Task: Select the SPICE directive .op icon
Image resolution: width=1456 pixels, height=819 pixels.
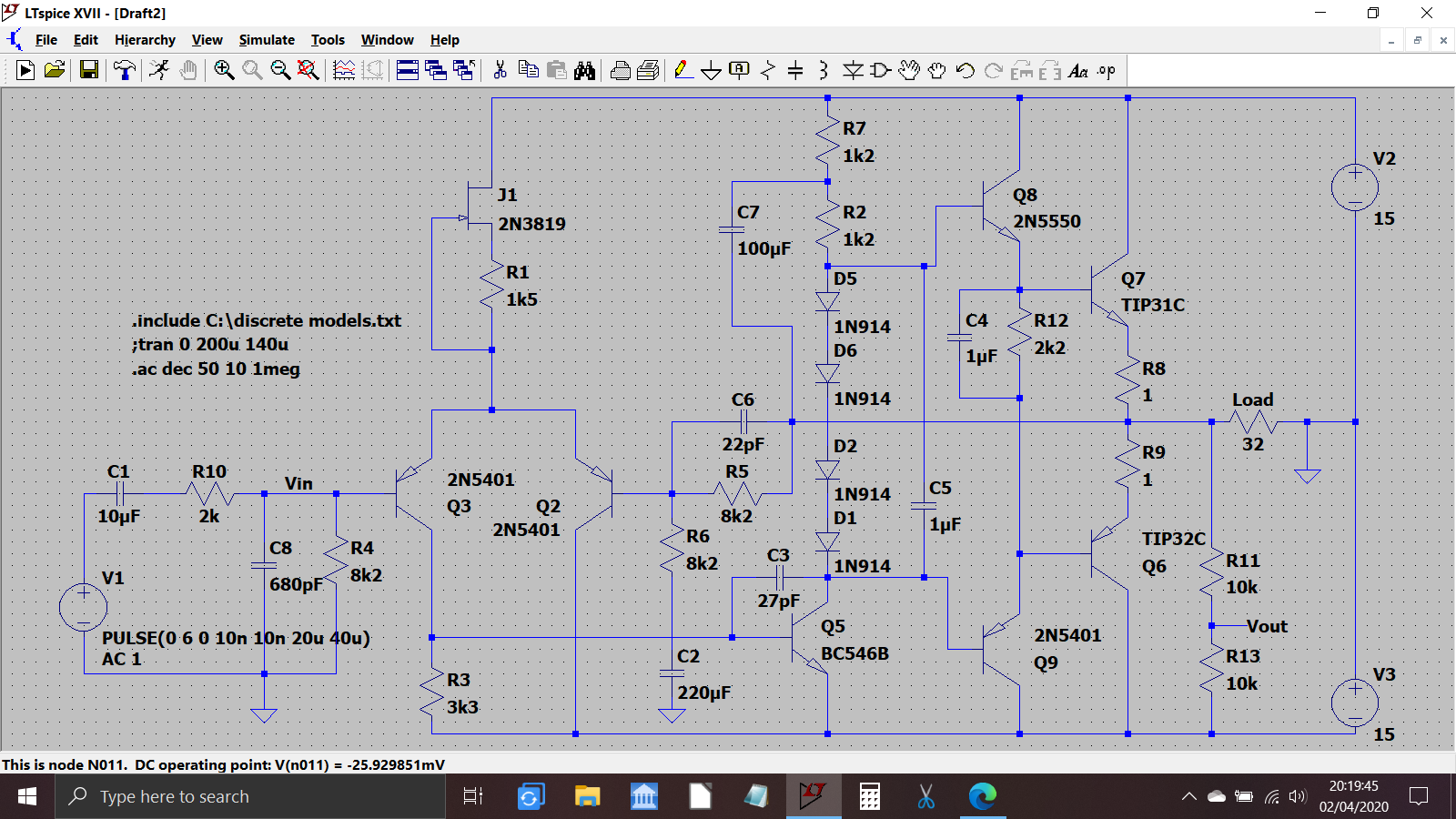Action: point(1107,70)
